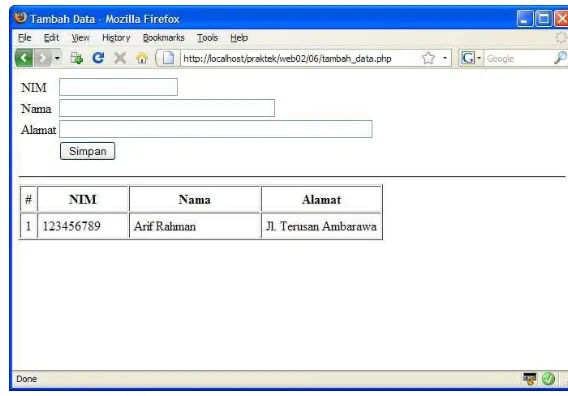
Task: Click the Nama column header
Action: (195, 199)
